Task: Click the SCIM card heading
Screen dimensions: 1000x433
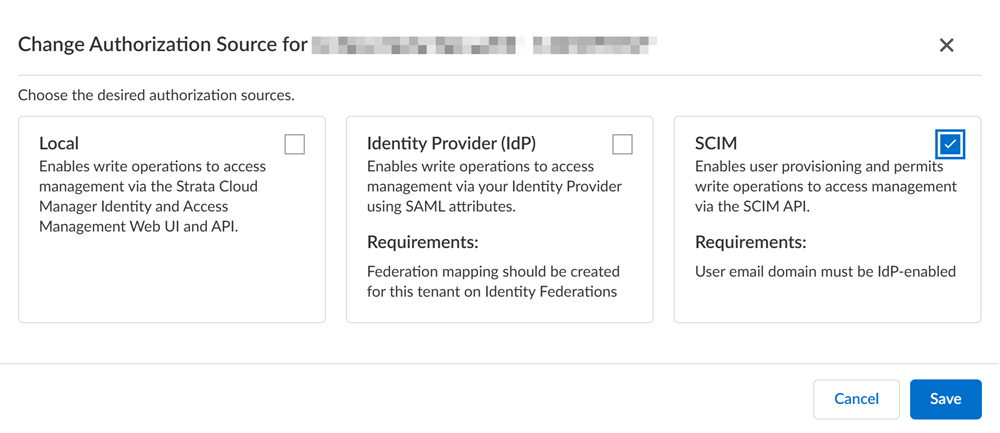Action: point(716,144)
